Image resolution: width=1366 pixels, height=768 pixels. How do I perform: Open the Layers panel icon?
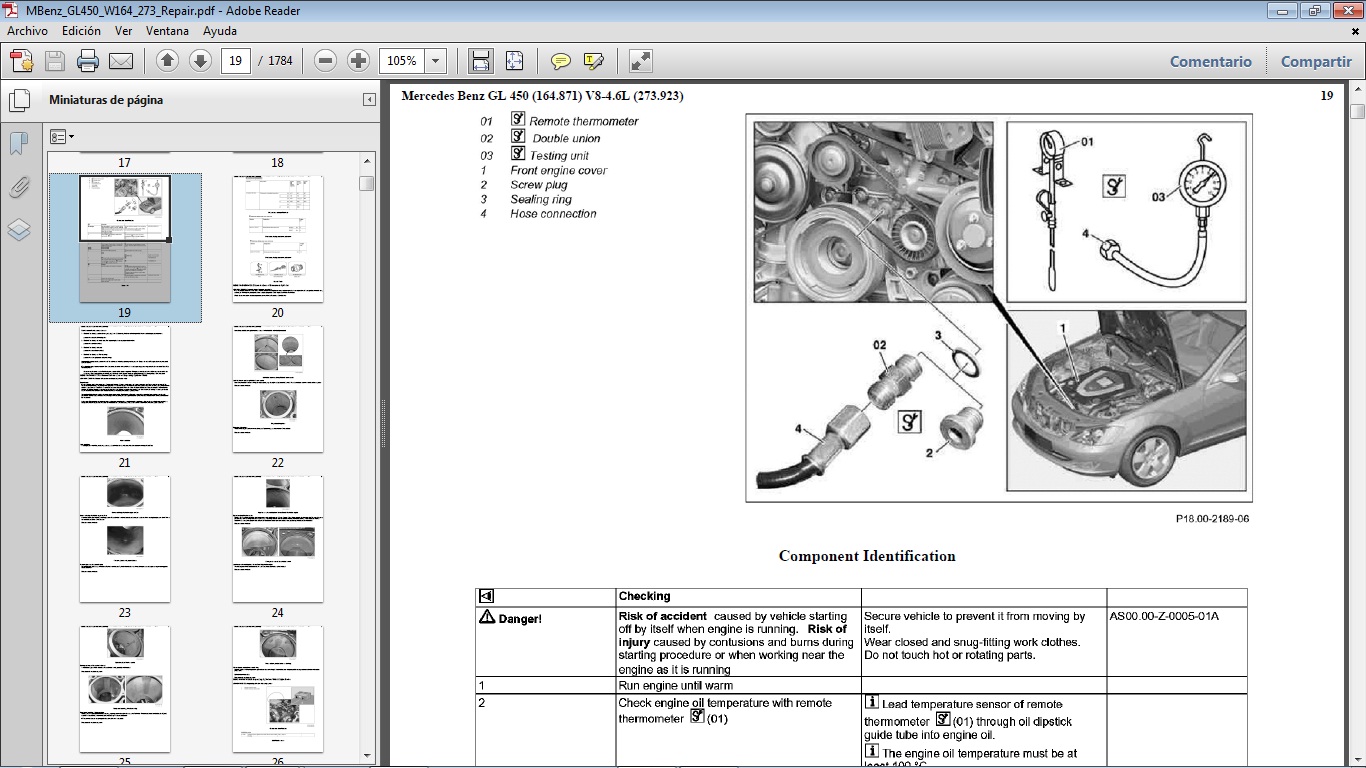[x=17, y=230]
